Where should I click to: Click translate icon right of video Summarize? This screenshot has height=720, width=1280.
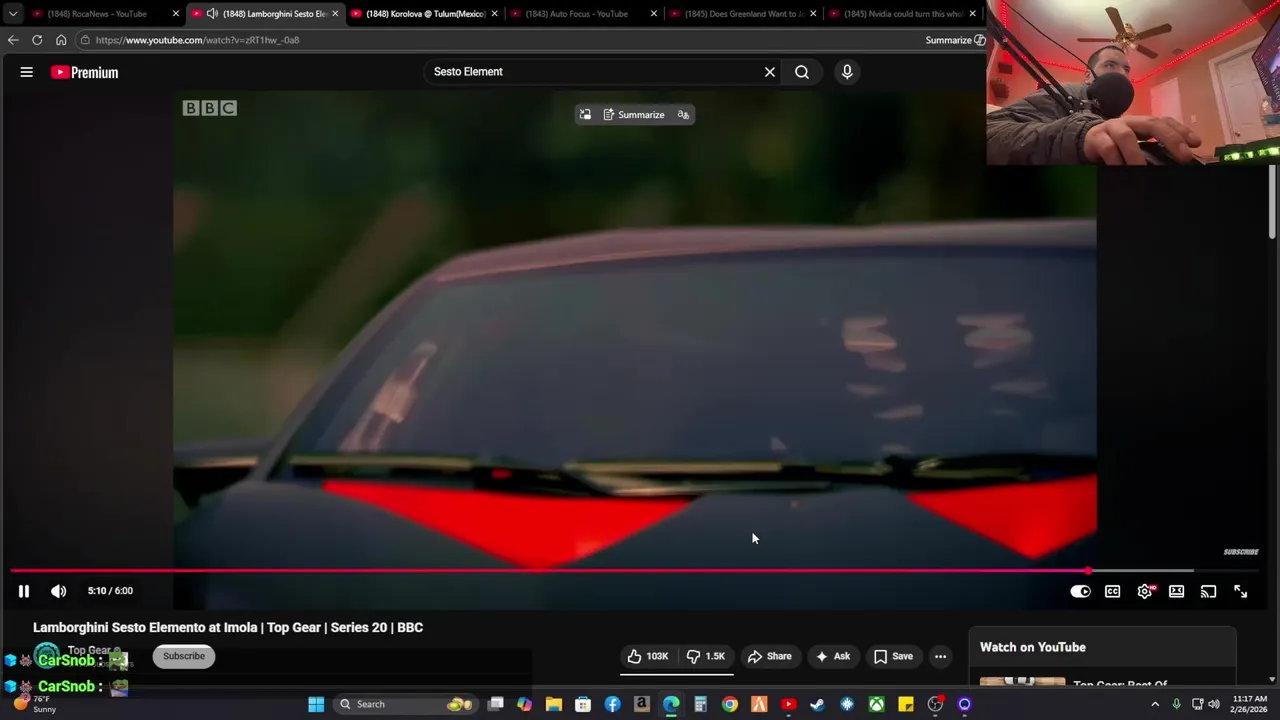pyautogui.click(x=683, y=115)
